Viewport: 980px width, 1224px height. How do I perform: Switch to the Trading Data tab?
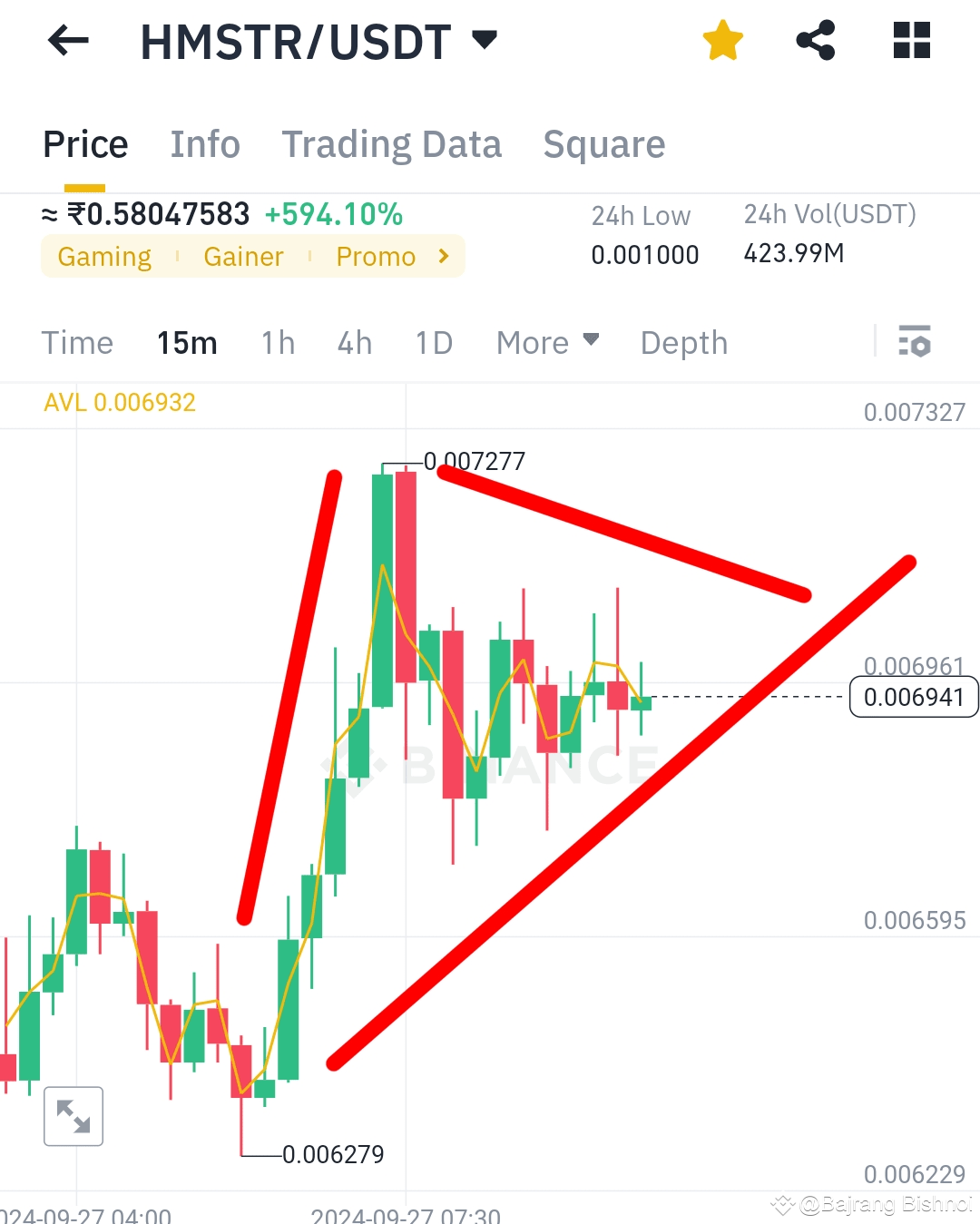[x=391, y=144]
